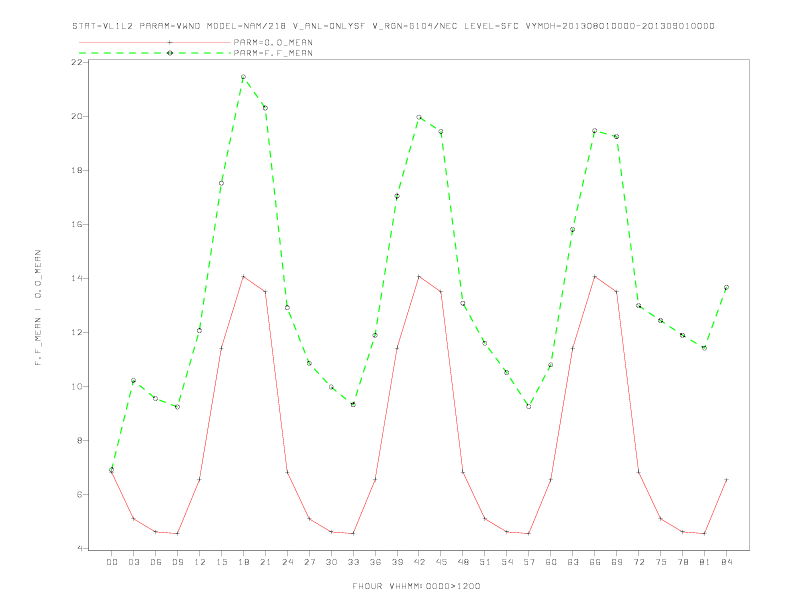Image resolution: width=792 pixels, height=612 pixels.
Task: Select the red O.O_MEAN marker at hour 69
Action: point(617,291)
